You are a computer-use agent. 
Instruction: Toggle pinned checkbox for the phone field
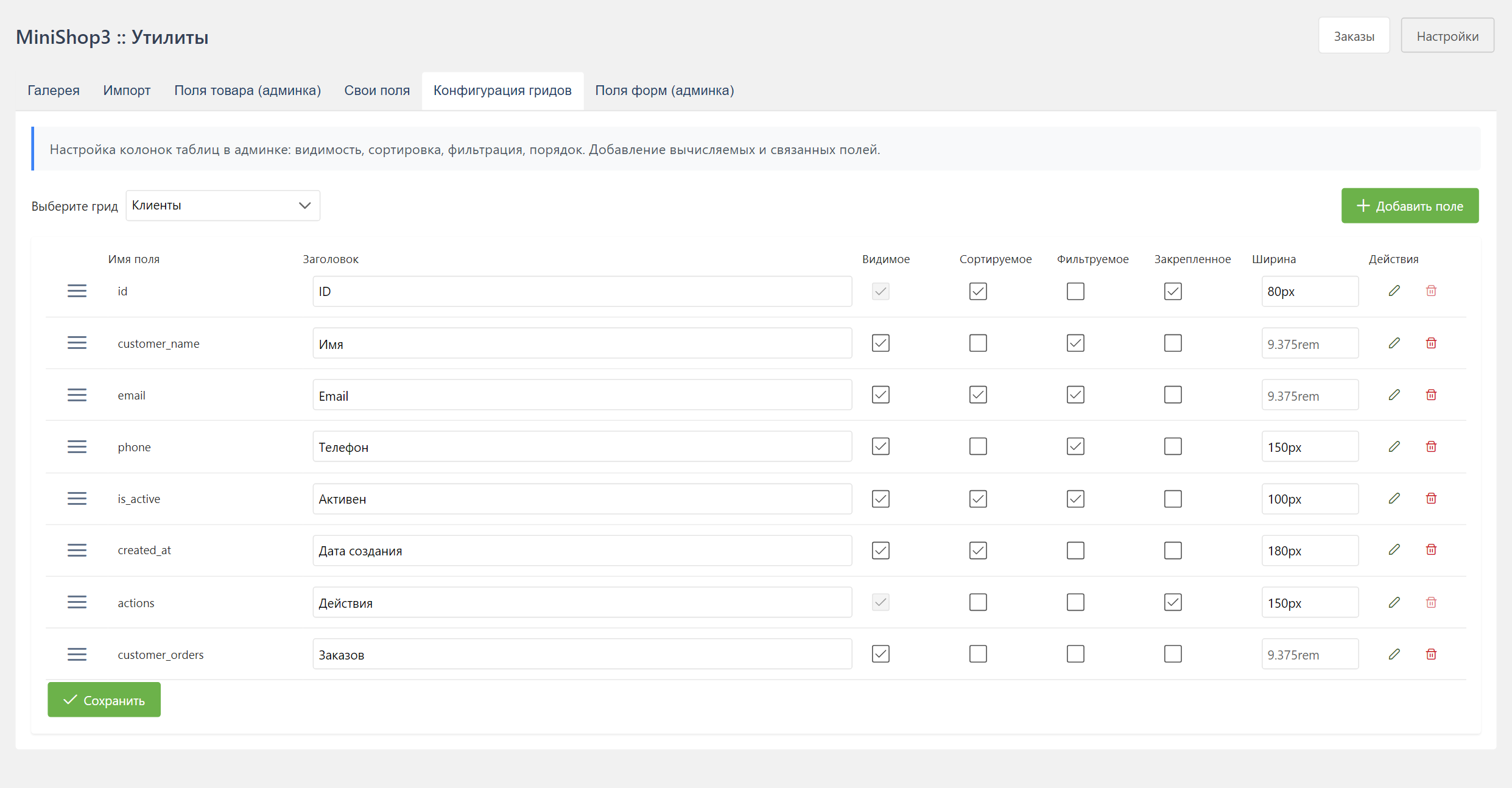(1173, 446)
